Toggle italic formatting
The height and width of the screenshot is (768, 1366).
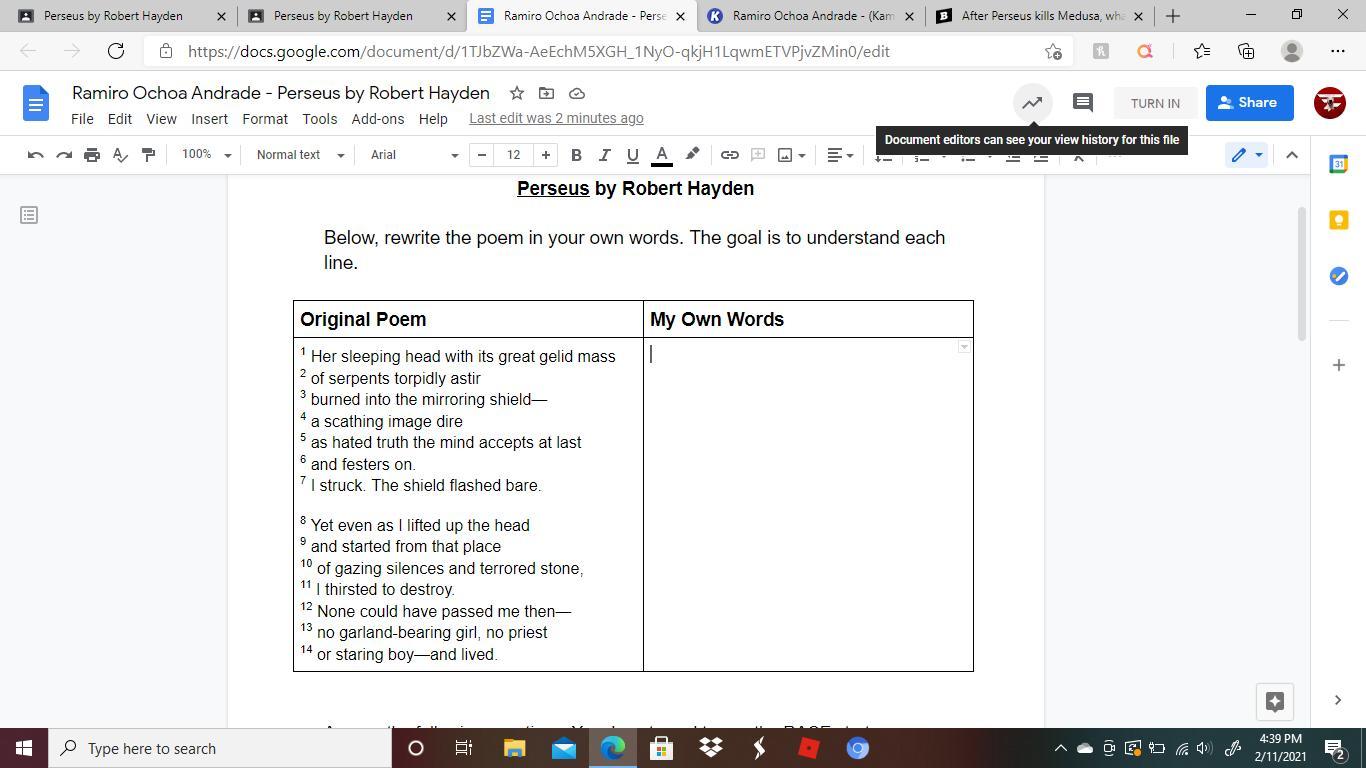604,155
